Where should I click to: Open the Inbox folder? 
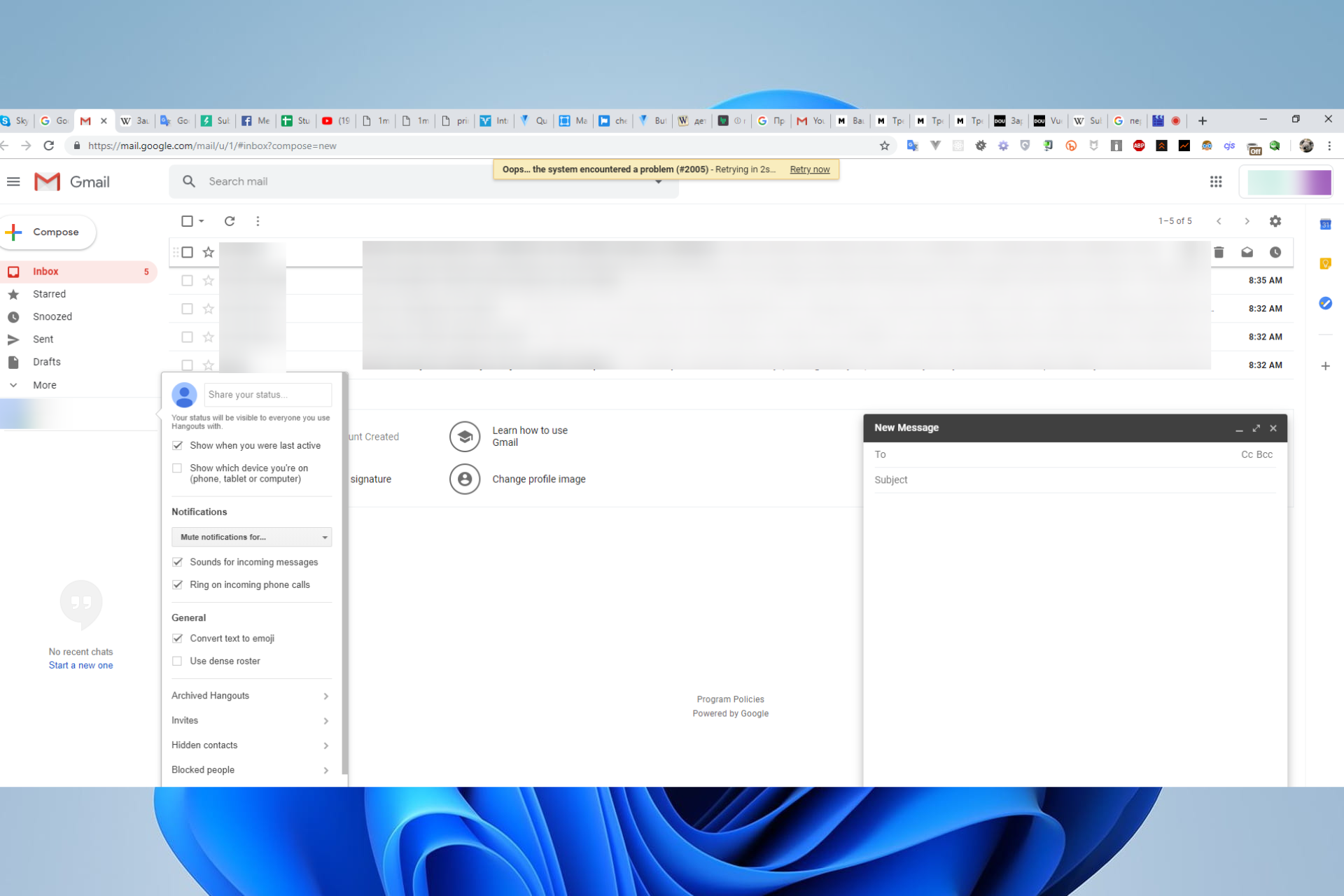click(x=78, y=272)
